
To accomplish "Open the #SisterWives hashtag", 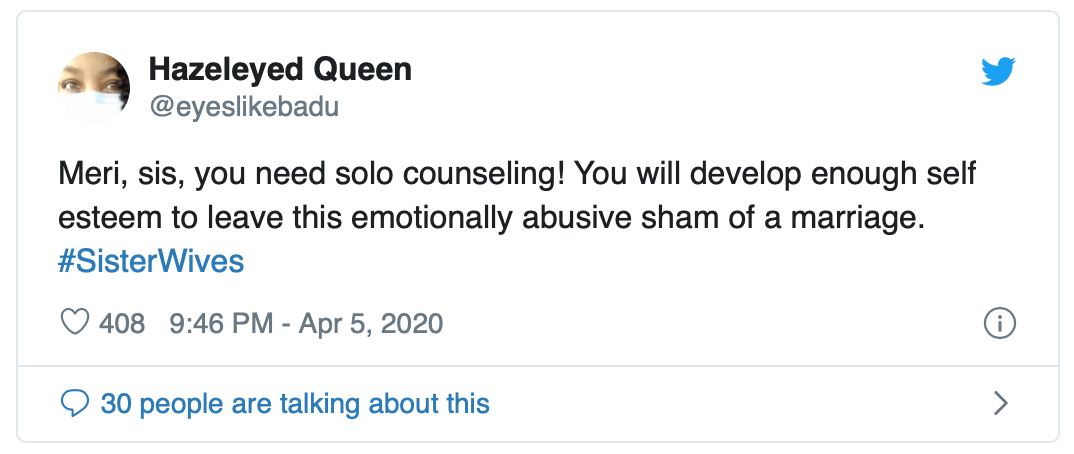I will pos(152,262).
